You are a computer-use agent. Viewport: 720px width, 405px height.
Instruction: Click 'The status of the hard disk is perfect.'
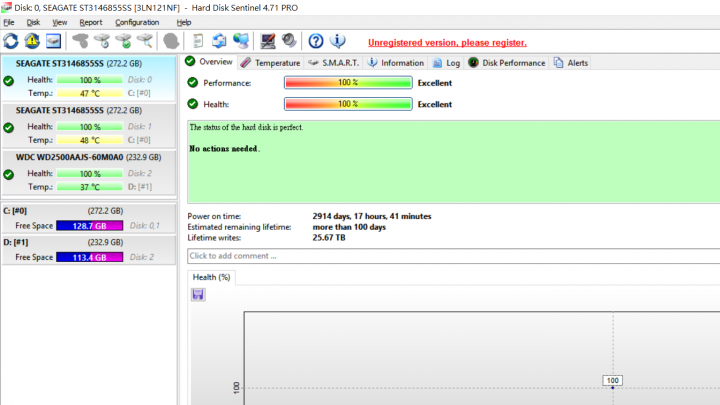tap(246, 127)
